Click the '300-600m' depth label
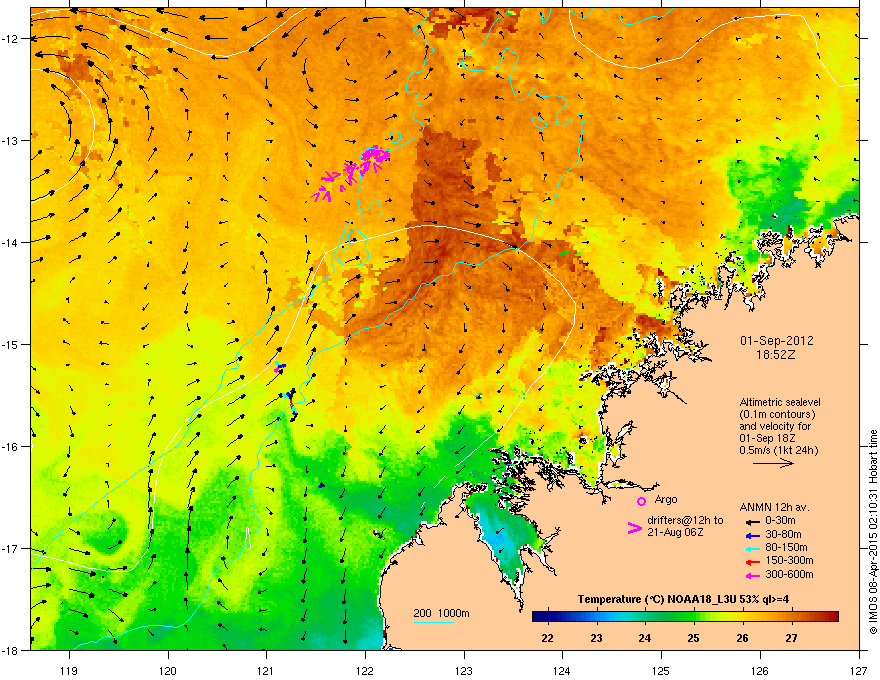This screenshot has width=880, height=680. 789,575
